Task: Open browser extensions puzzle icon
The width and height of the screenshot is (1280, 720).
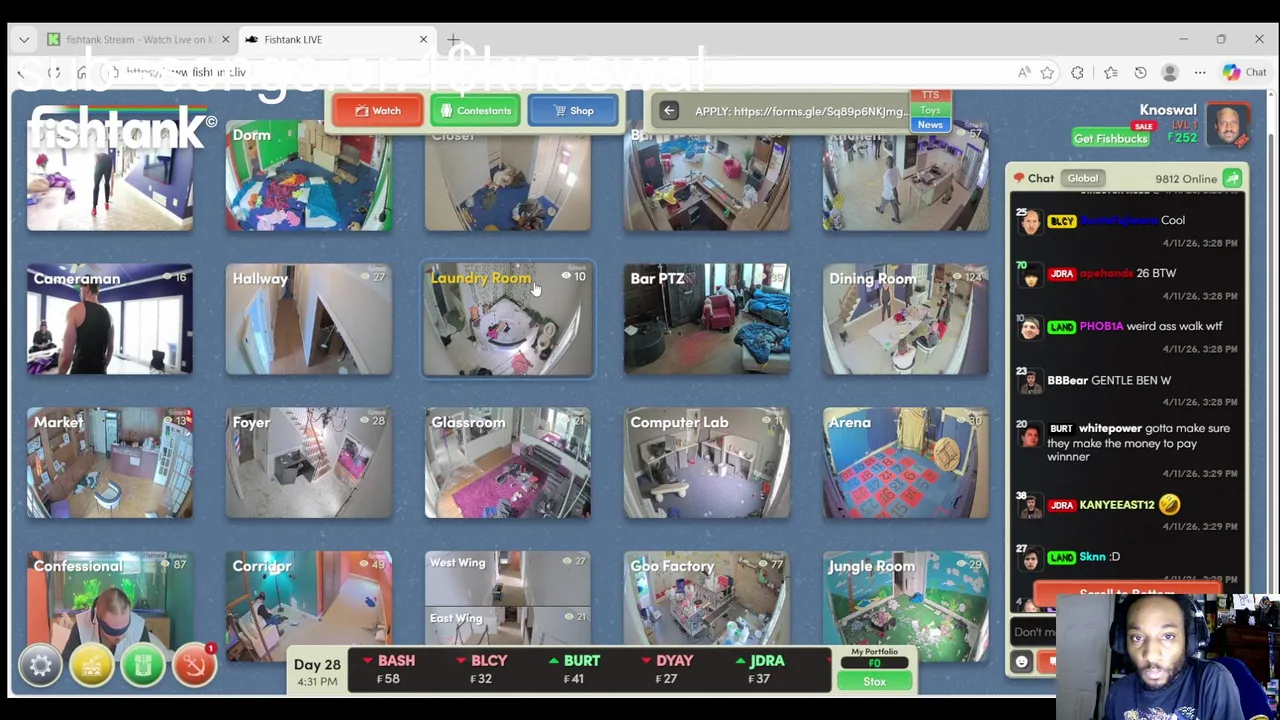Action: click(x=1077, y=72)
